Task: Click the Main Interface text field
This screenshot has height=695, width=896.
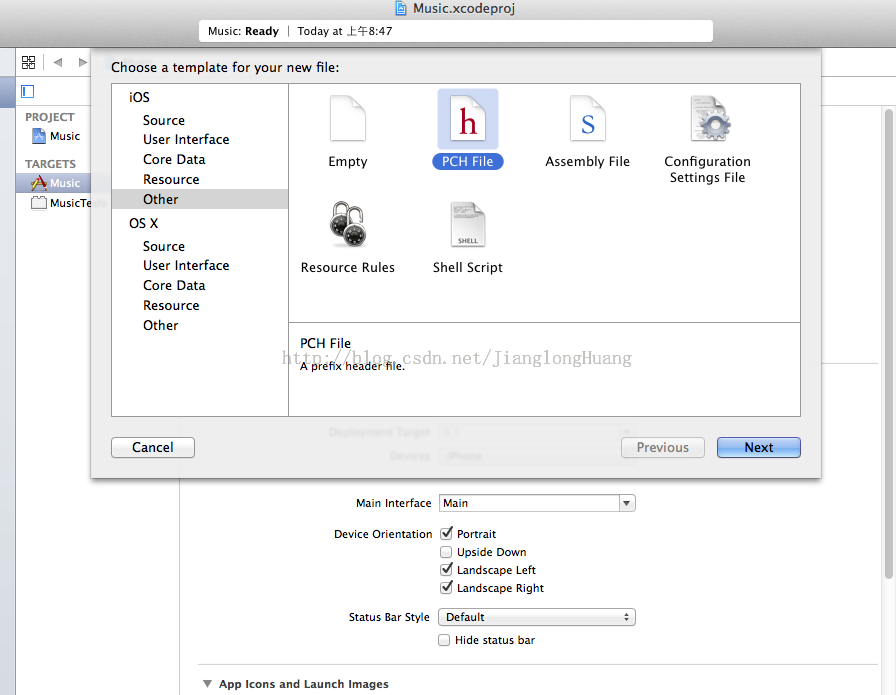Action: click(x=529, y=503)
